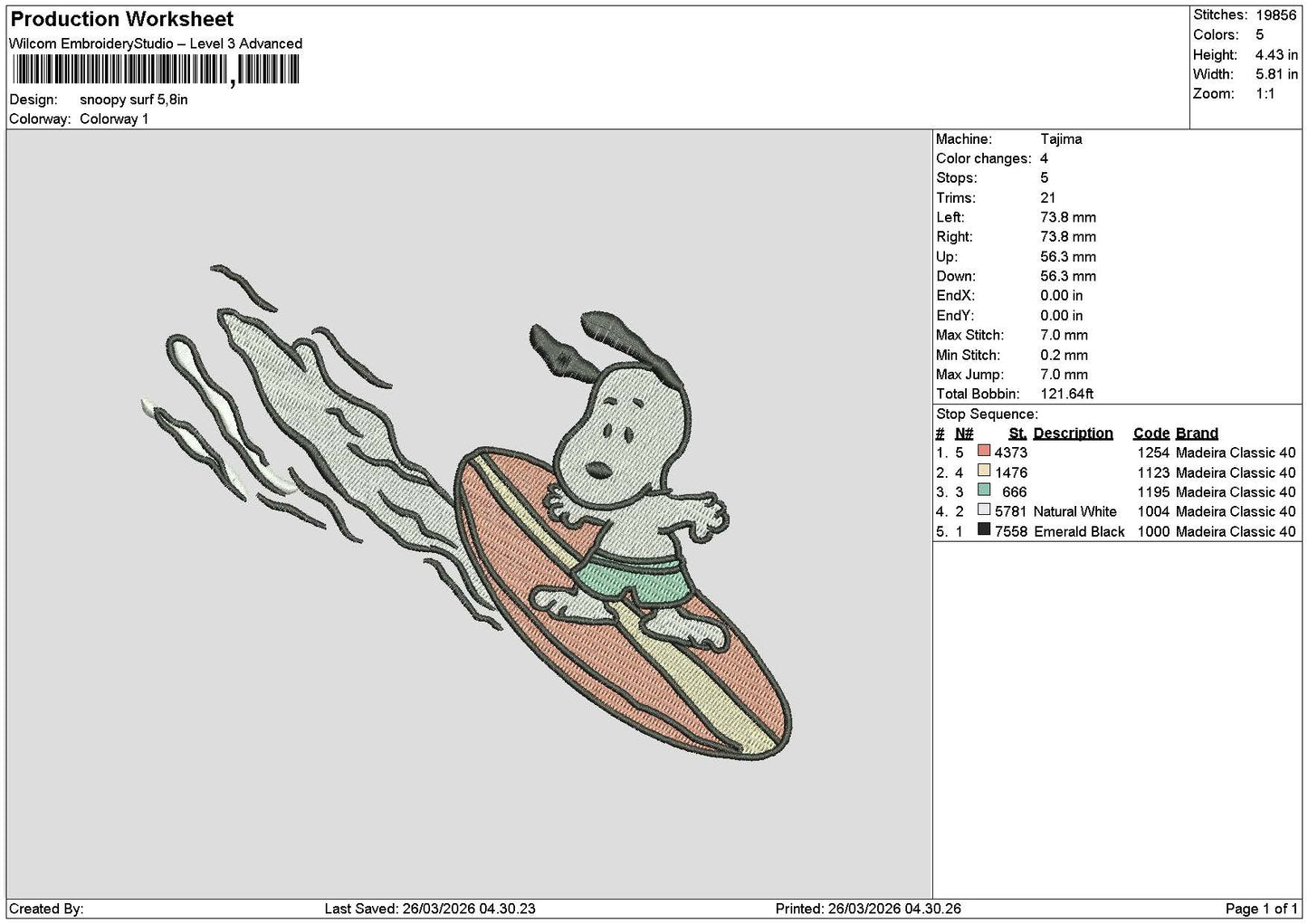Viewport: 1308px width, 924px height.
Task: Click the 'Colorway 1' value
Action: point(114,119)
